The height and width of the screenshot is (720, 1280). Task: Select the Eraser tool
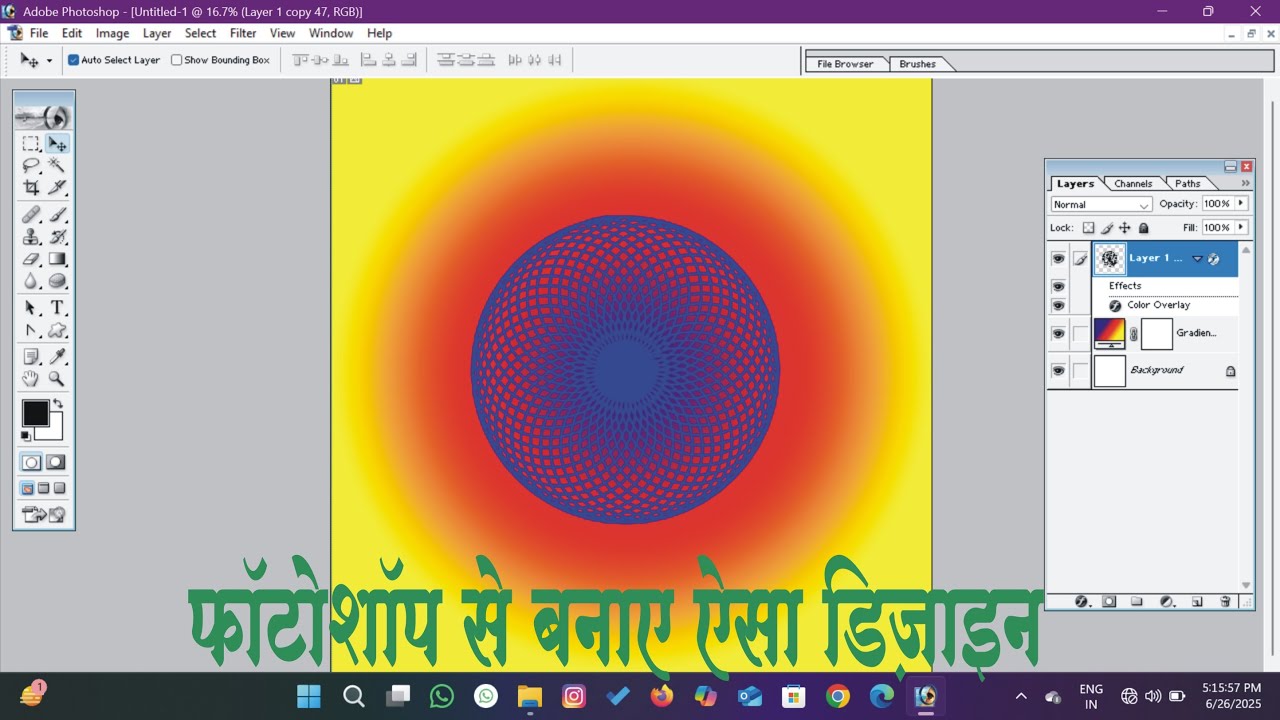tap(31, 259)
